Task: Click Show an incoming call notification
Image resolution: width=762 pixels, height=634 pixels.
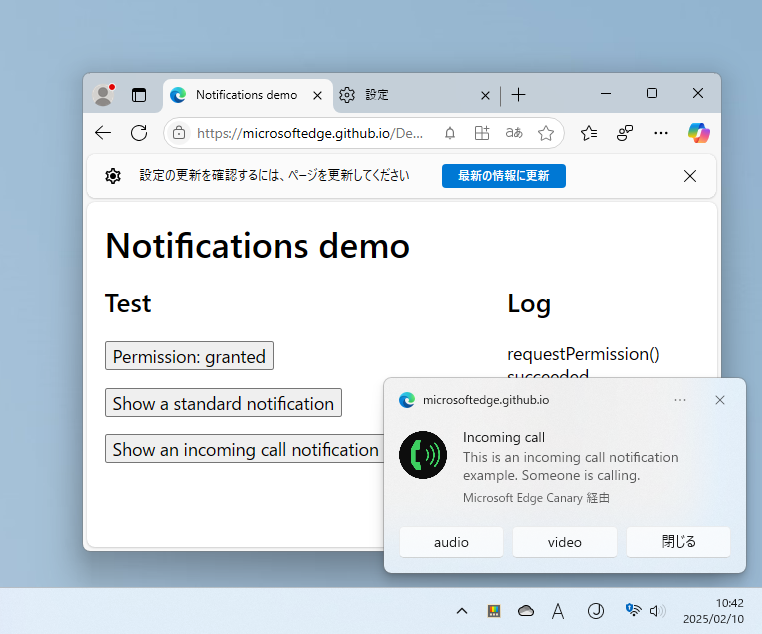Action: point(244,449)
